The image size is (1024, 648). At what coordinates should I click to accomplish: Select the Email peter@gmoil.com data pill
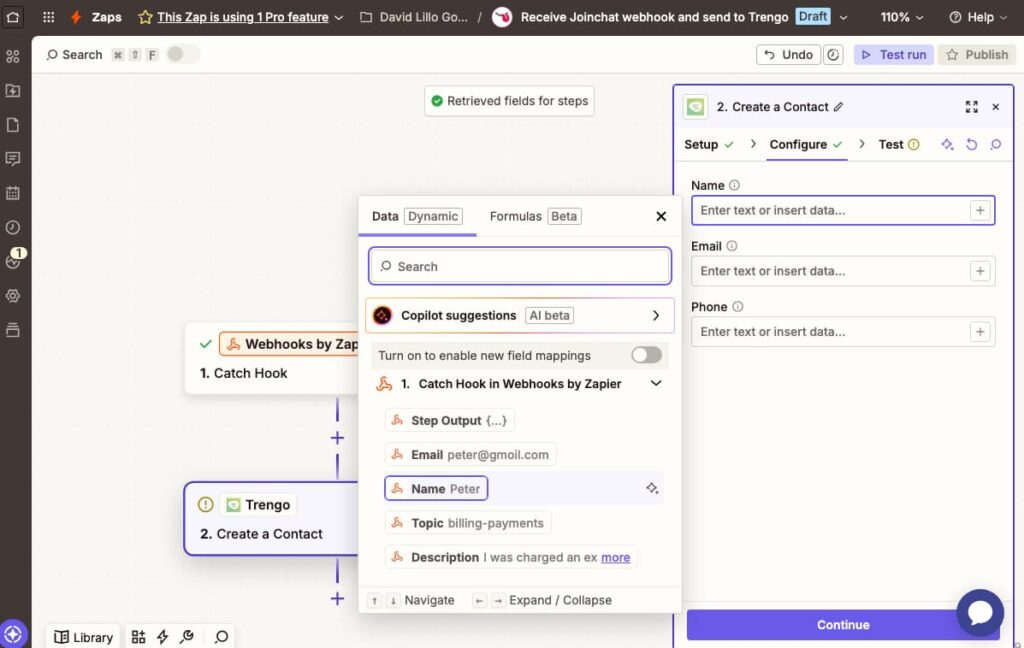(x=470, y=455)
